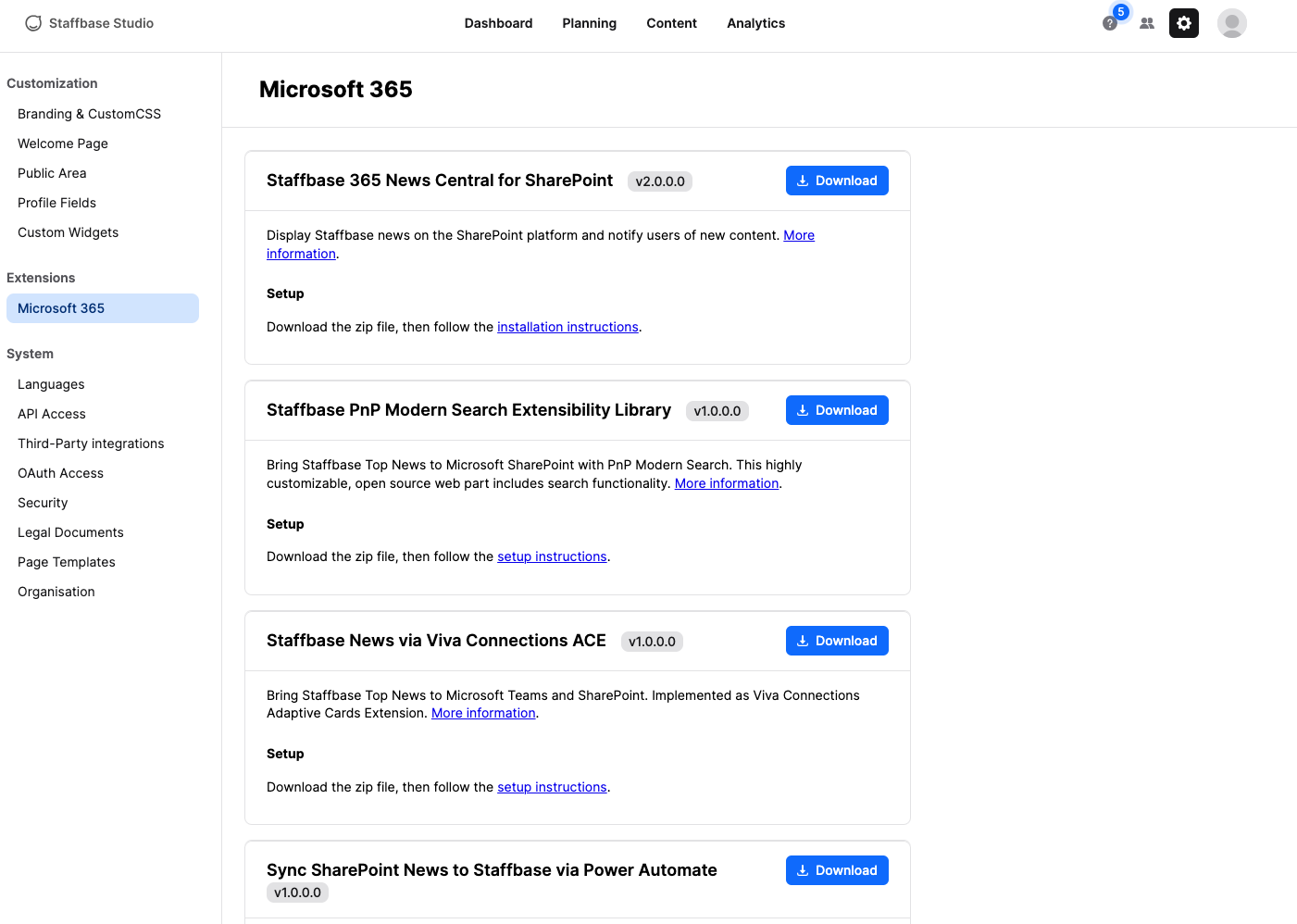
Task: Open More information link for PnP Modern Search
Action: 727,483
